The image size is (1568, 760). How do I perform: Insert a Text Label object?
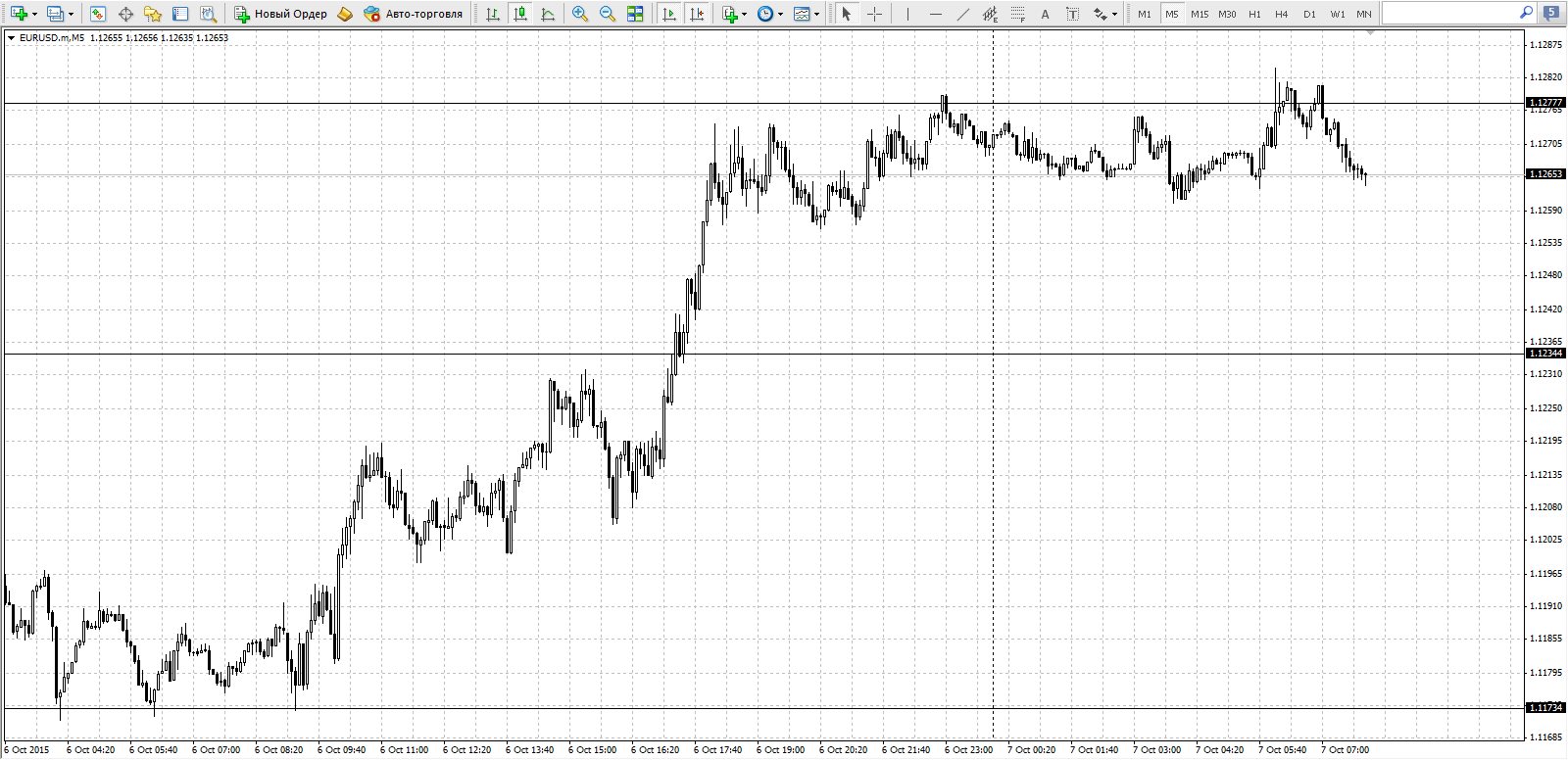tap(1073, 14)
